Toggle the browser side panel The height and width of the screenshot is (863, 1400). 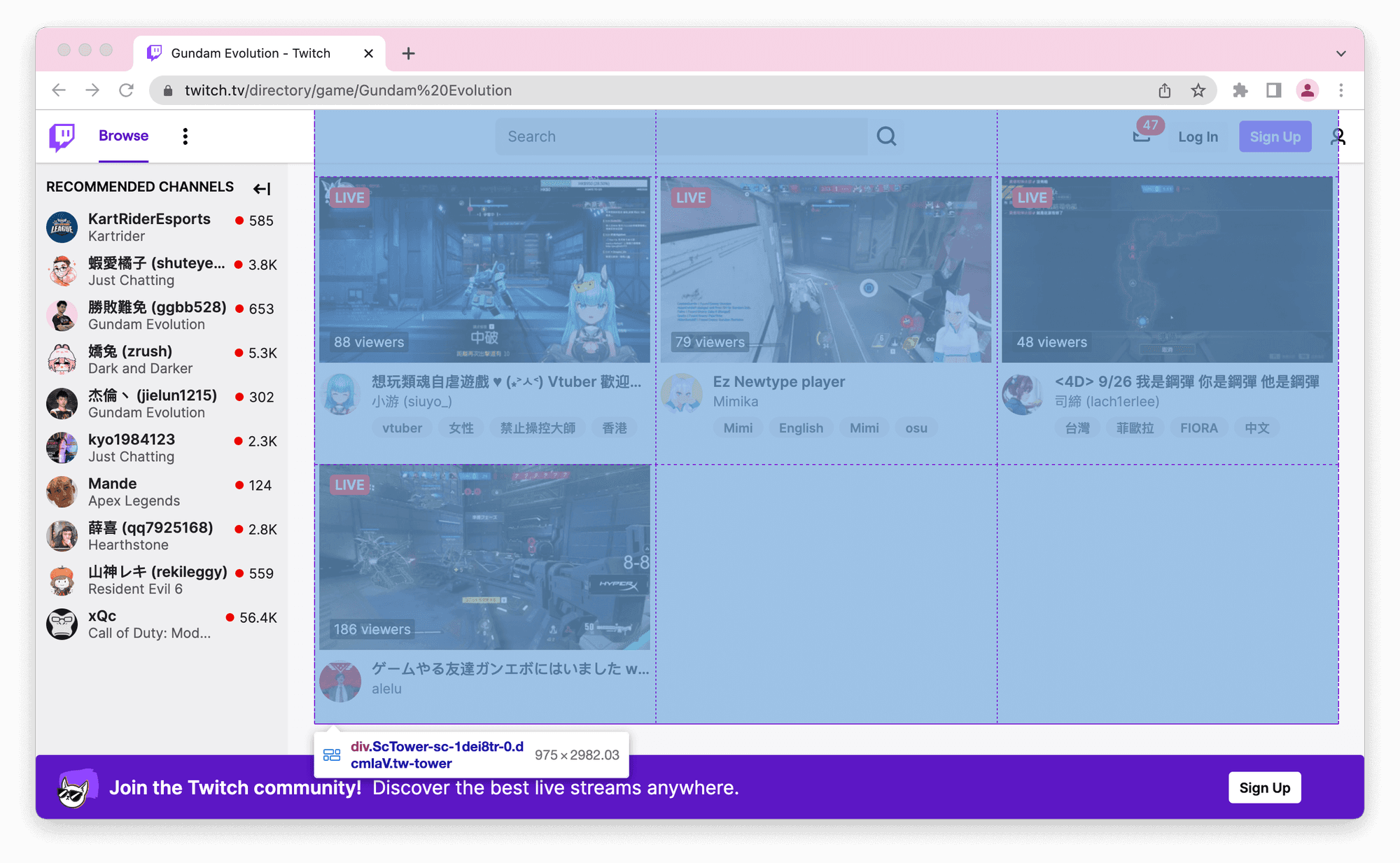pos(1273,90)
